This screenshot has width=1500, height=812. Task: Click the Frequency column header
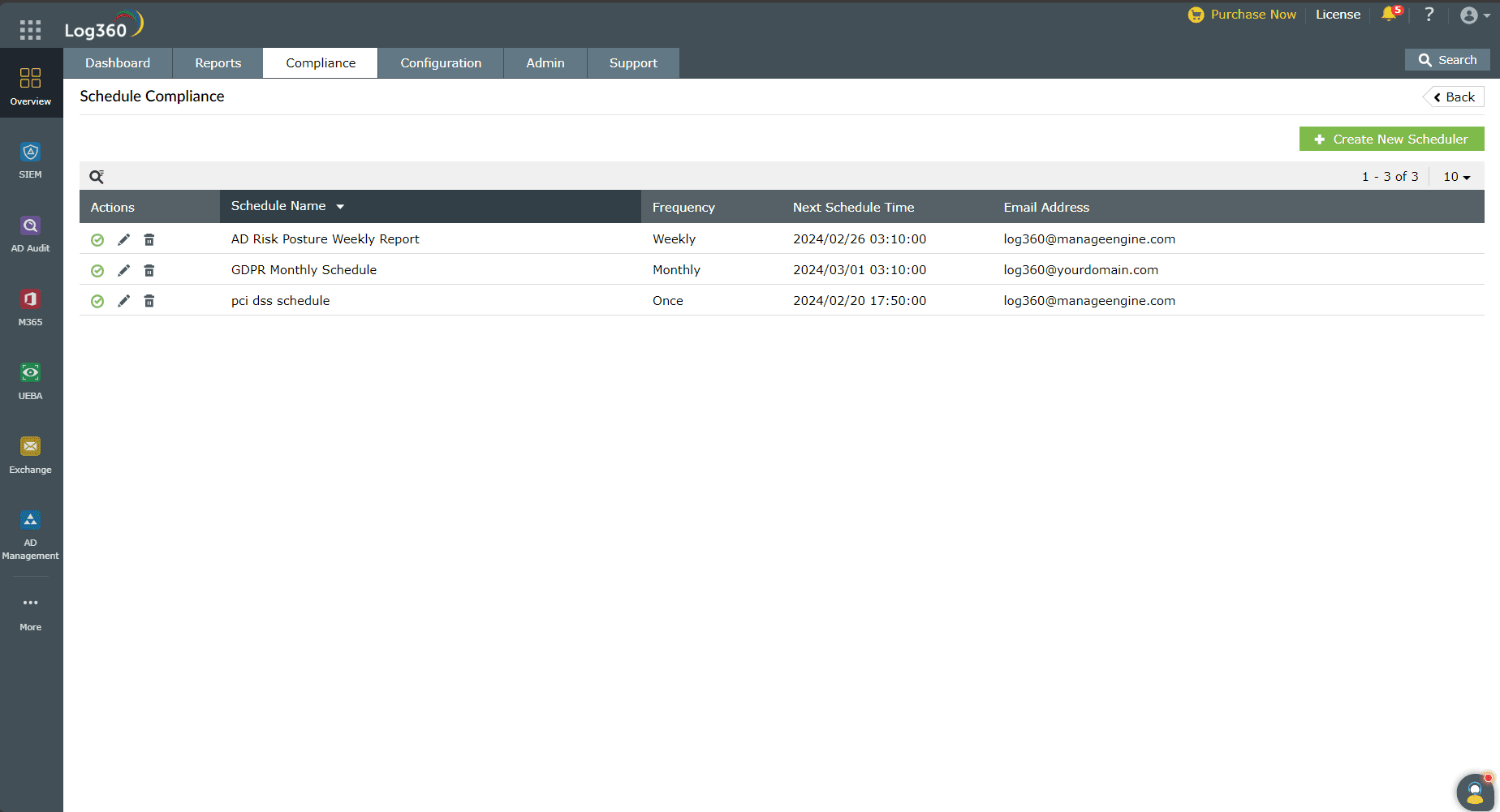click(683, 207)
